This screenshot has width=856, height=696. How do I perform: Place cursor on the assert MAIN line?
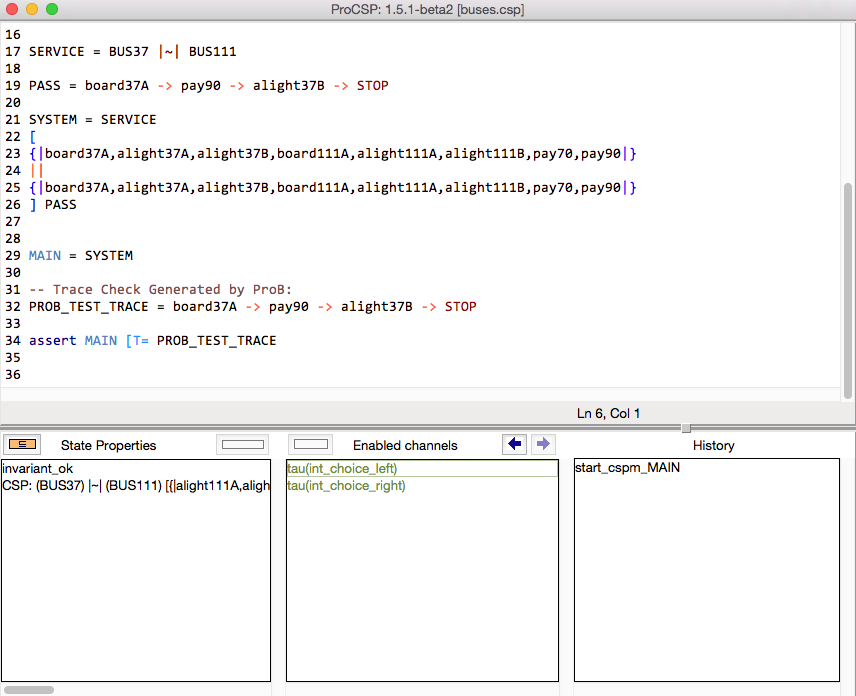coord(152,341)
